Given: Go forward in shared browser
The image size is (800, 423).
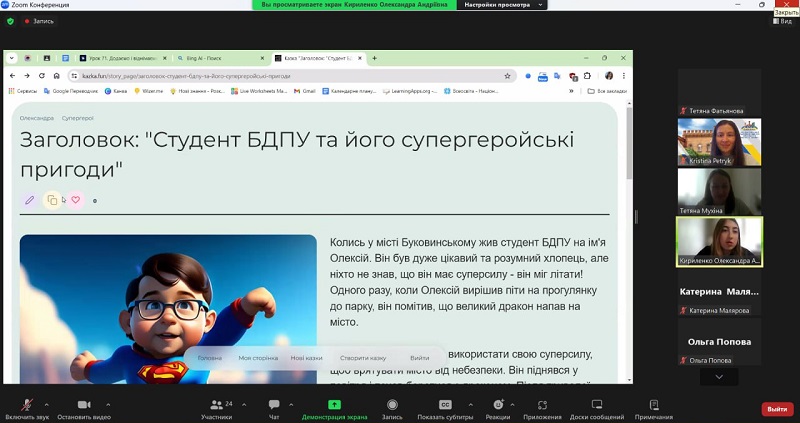Looking at the screenshot, I should pos(27,76).
